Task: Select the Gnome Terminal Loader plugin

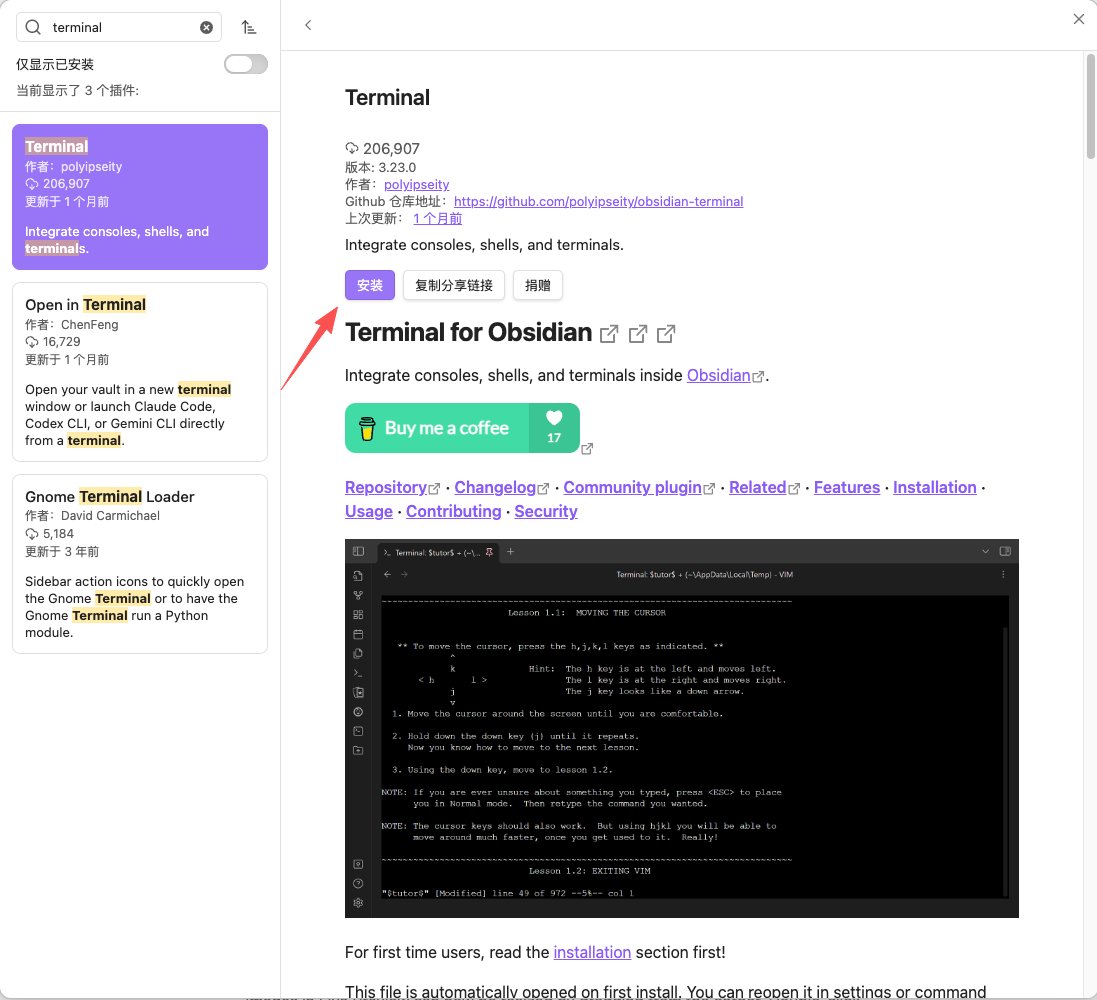Action: pyautogui.click(x=140, y=564)
